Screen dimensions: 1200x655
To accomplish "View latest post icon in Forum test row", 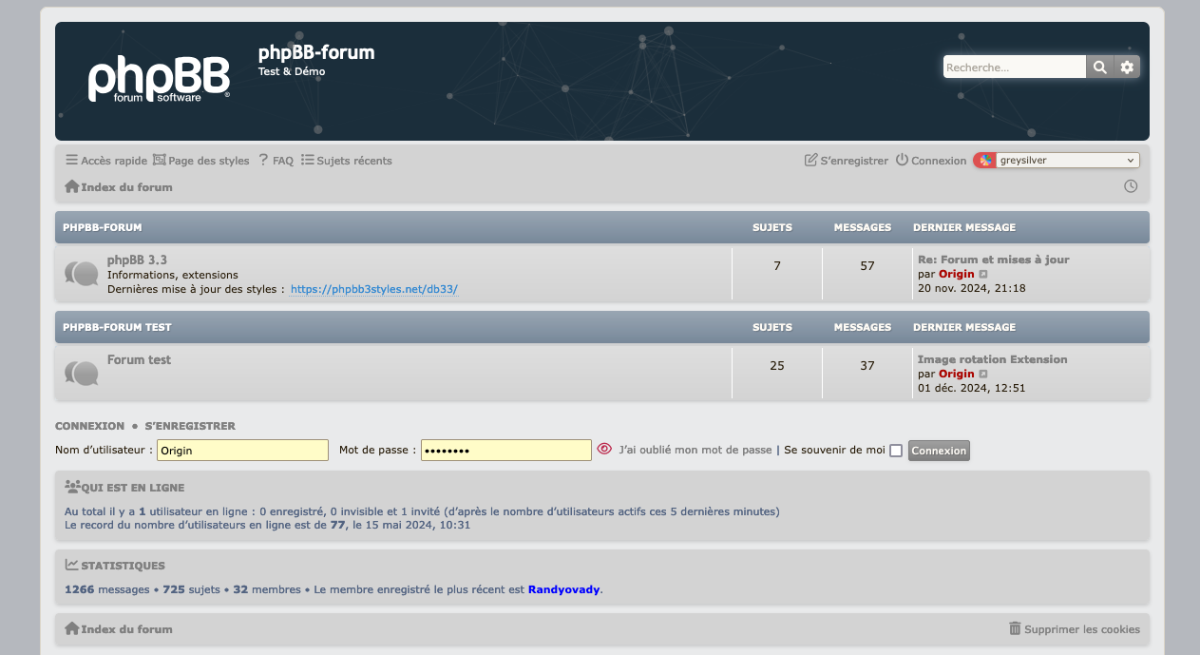I will (983, 374).
